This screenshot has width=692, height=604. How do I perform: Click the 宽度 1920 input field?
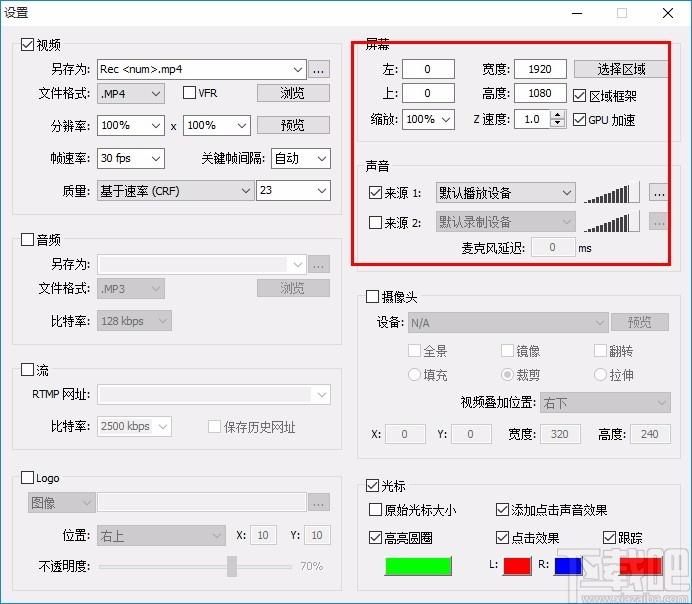coord(540,69)
